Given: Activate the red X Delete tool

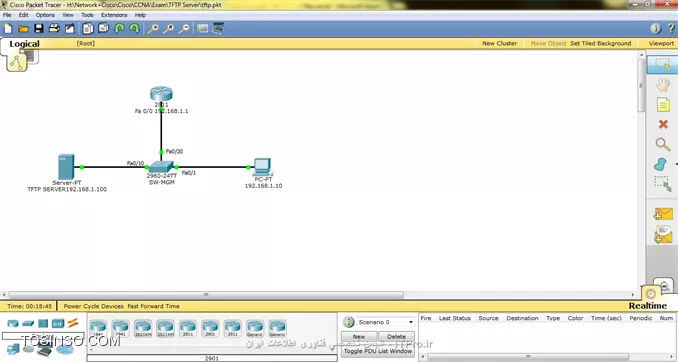Looking at the screenshot, I should coord(663,125).
